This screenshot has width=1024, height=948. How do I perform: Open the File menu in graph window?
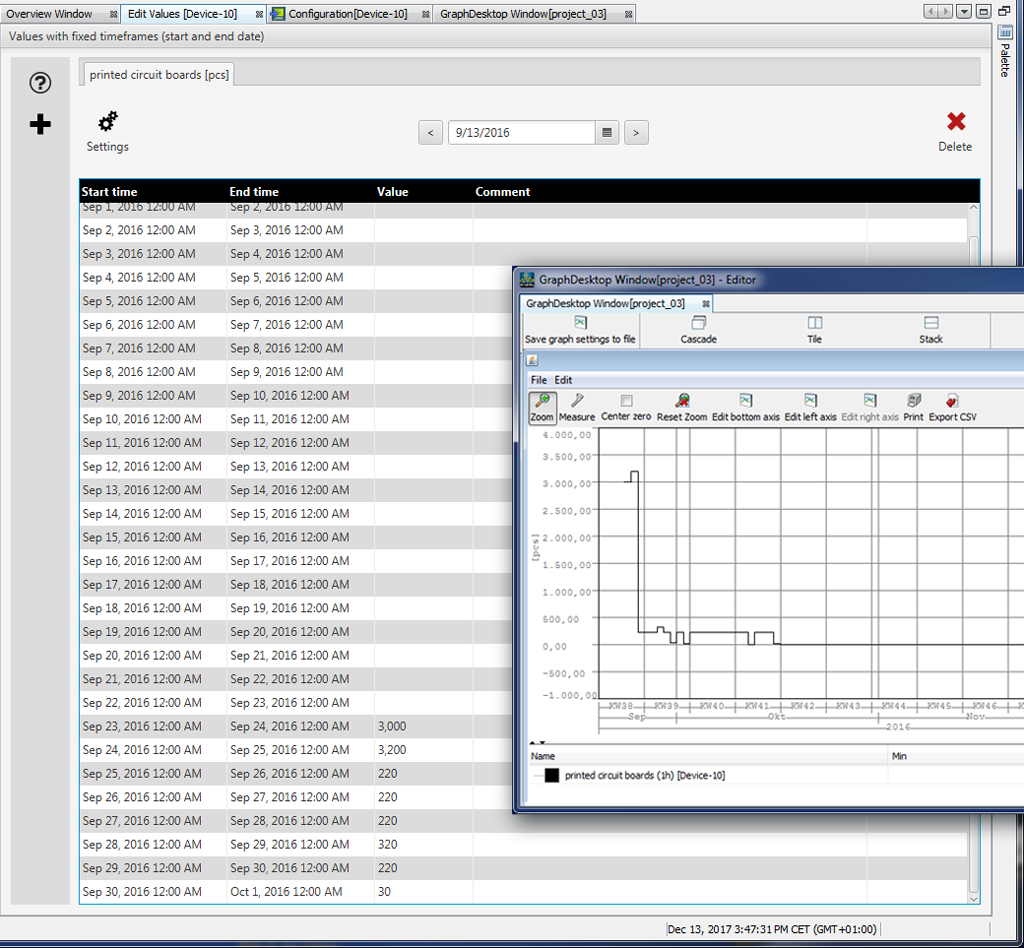(x=538, y=380)
